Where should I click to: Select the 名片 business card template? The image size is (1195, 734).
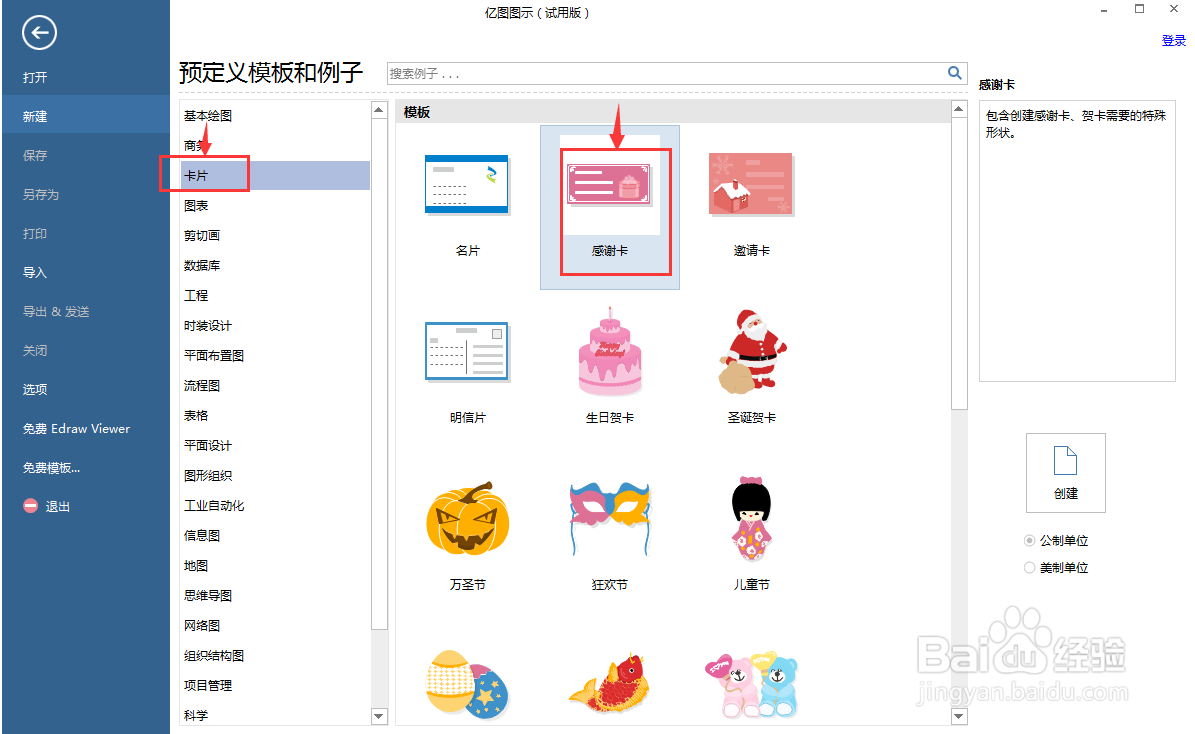(467, 206)
